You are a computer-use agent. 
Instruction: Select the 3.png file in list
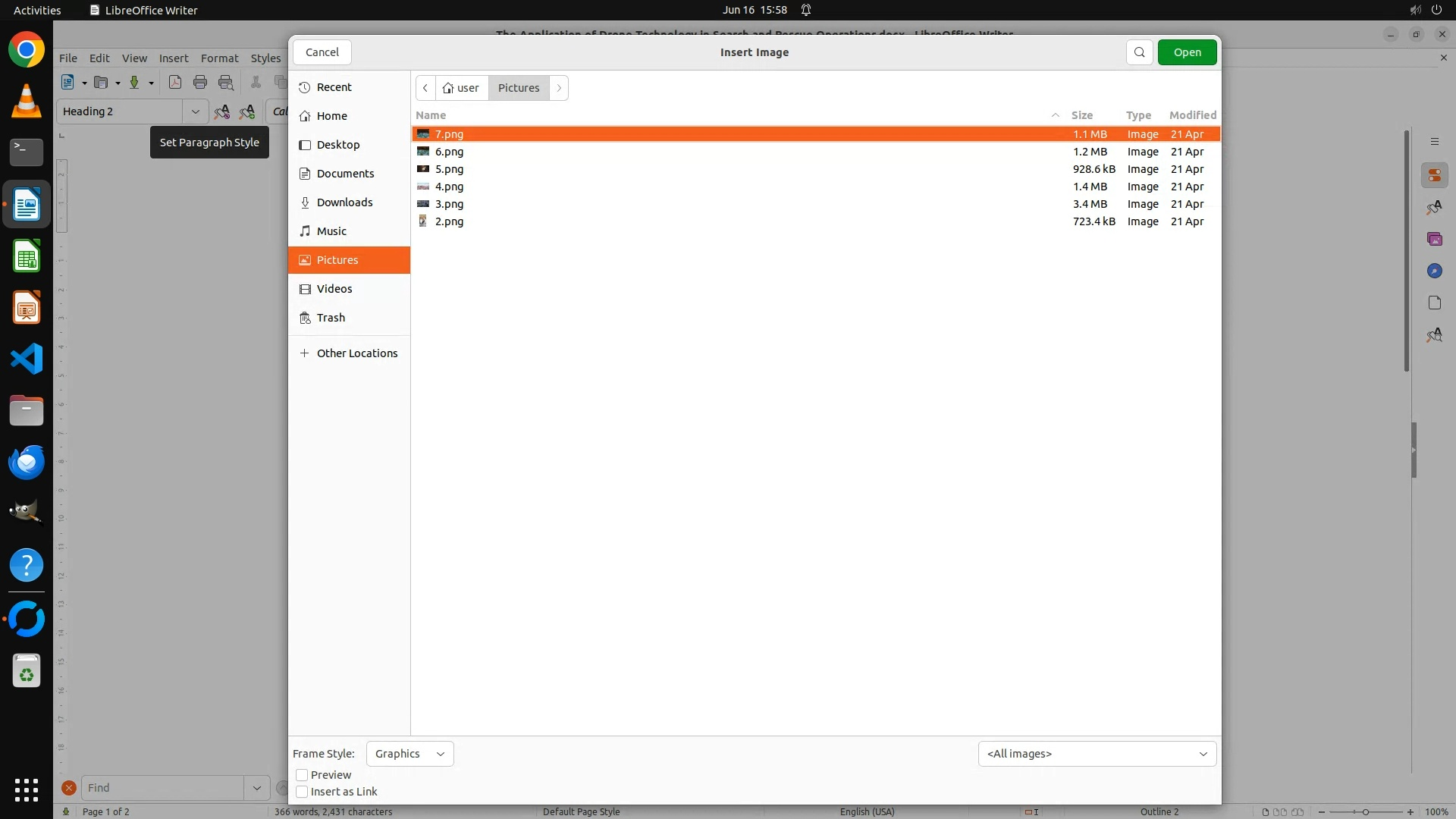tap(449, 204)
